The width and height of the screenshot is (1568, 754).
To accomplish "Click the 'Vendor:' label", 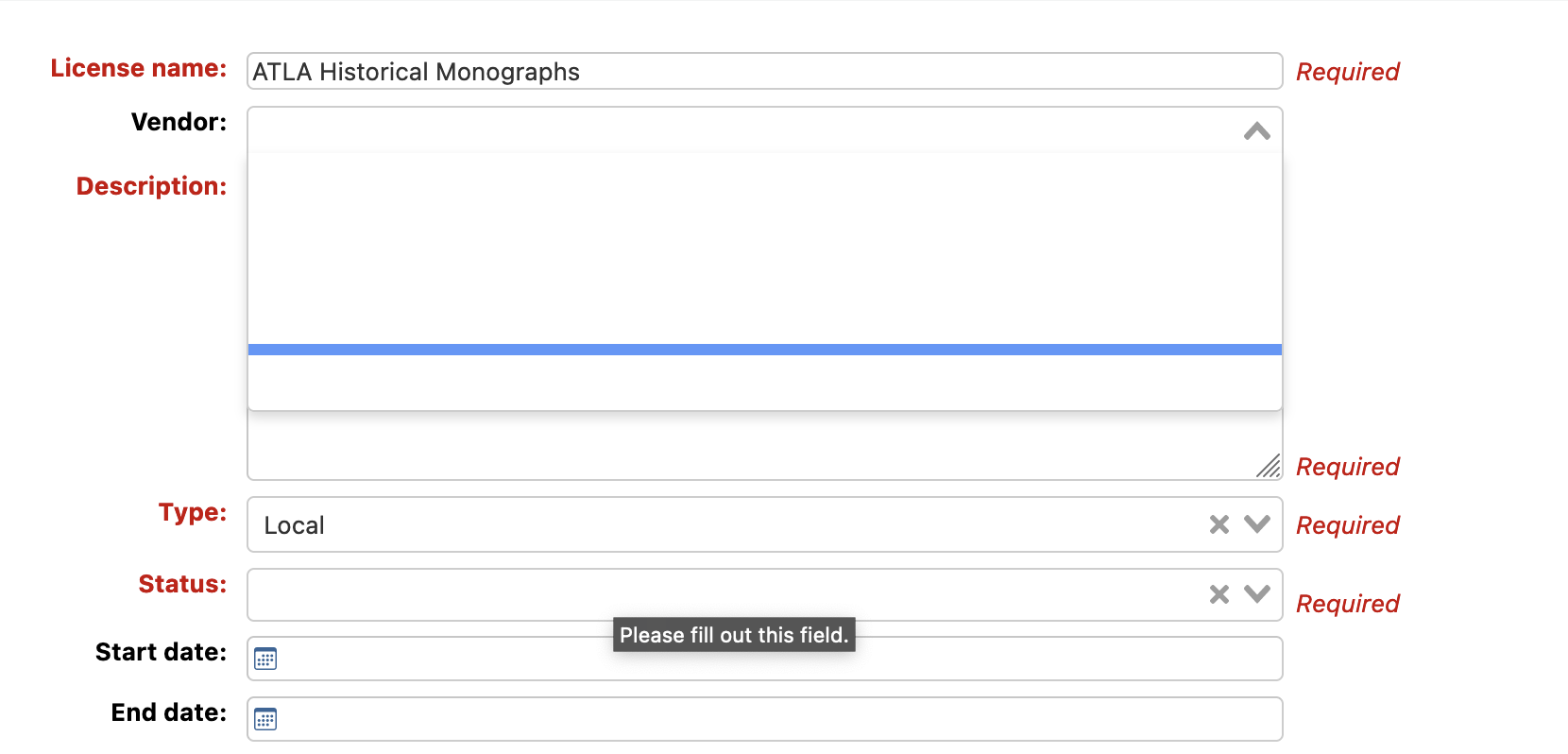I will tap(179, 122).
